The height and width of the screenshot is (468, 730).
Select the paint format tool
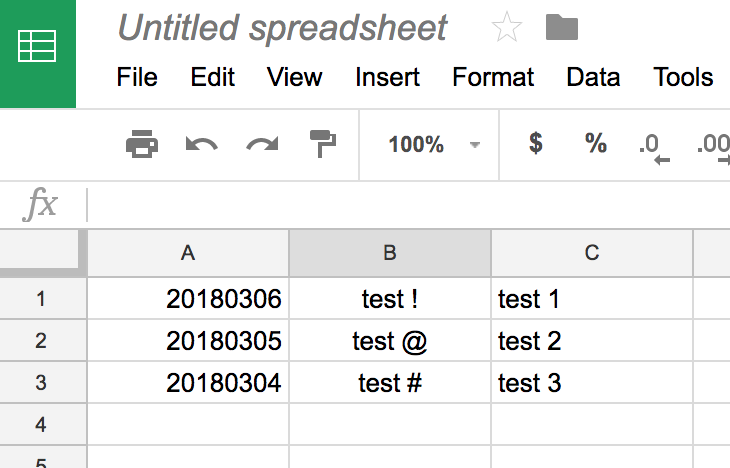coord(322,145)
